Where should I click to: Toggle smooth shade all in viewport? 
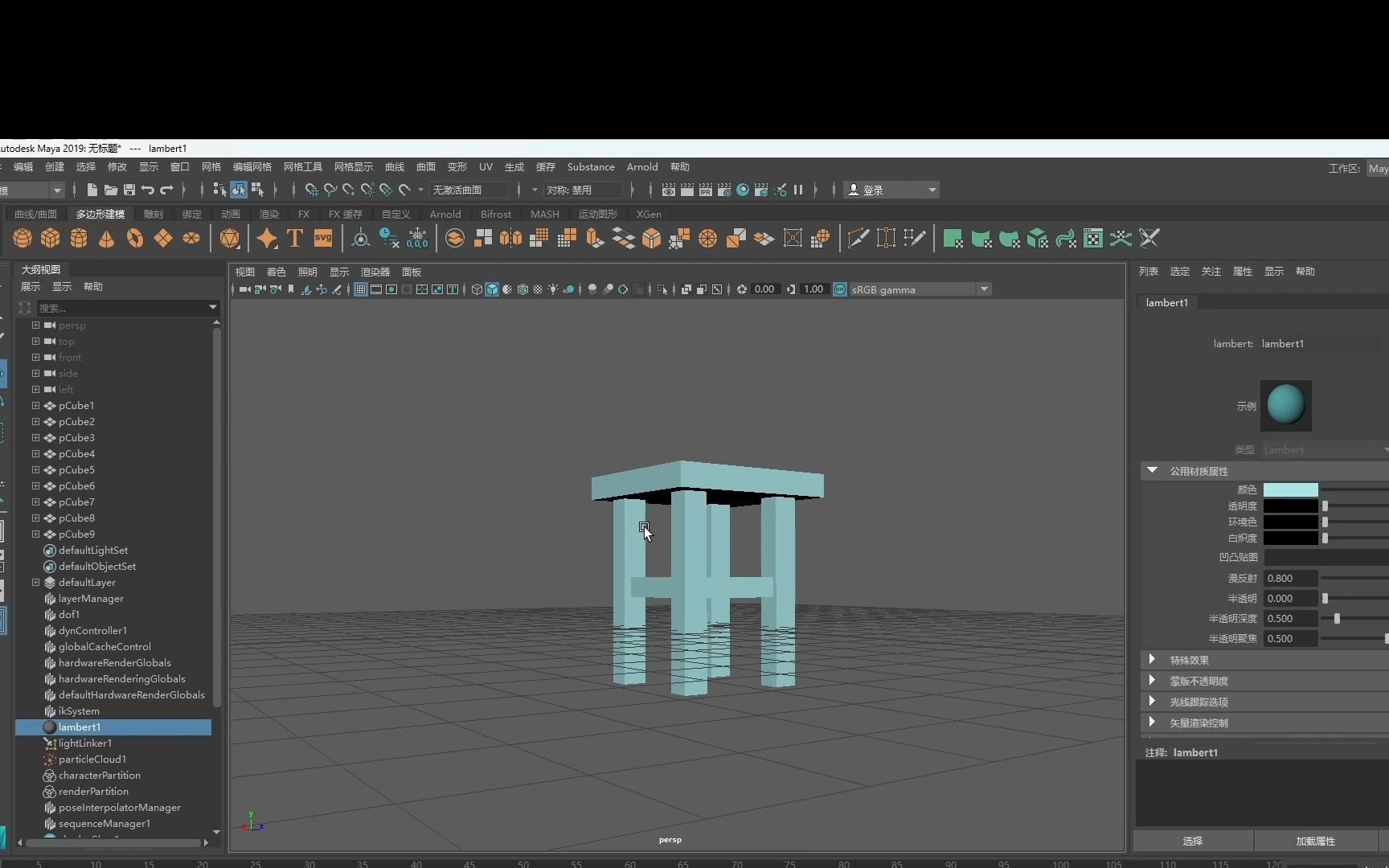point(492,289)
